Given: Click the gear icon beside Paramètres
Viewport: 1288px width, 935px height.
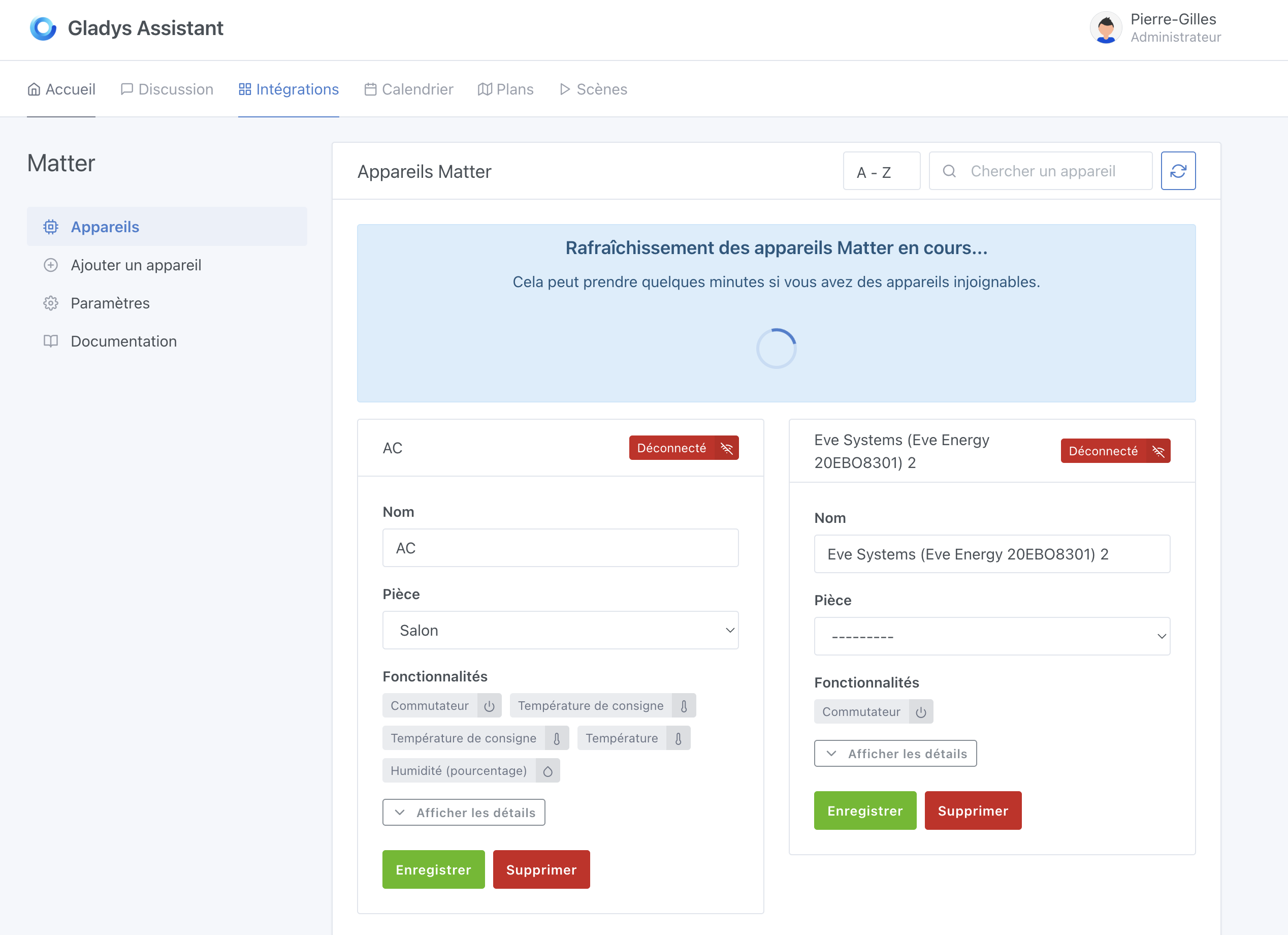Looking at the screenshot, I should coord(51,303).
